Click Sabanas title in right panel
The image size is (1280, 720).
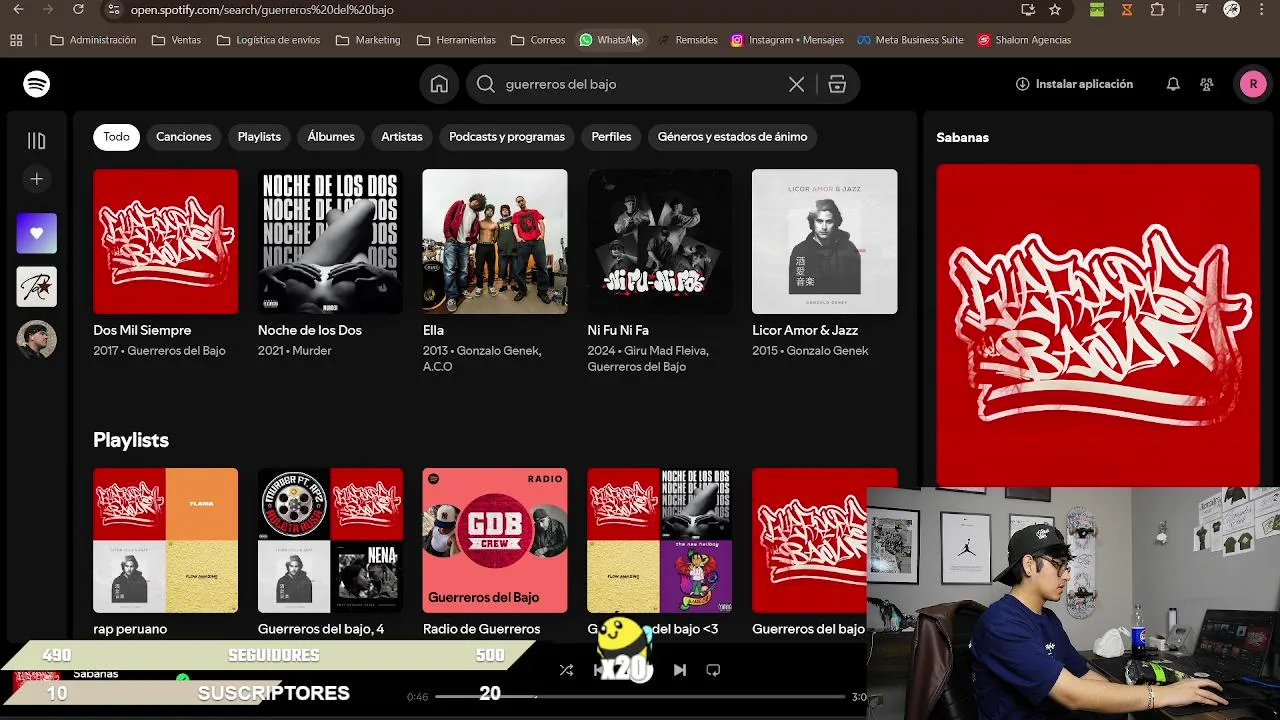click(962, 137)
